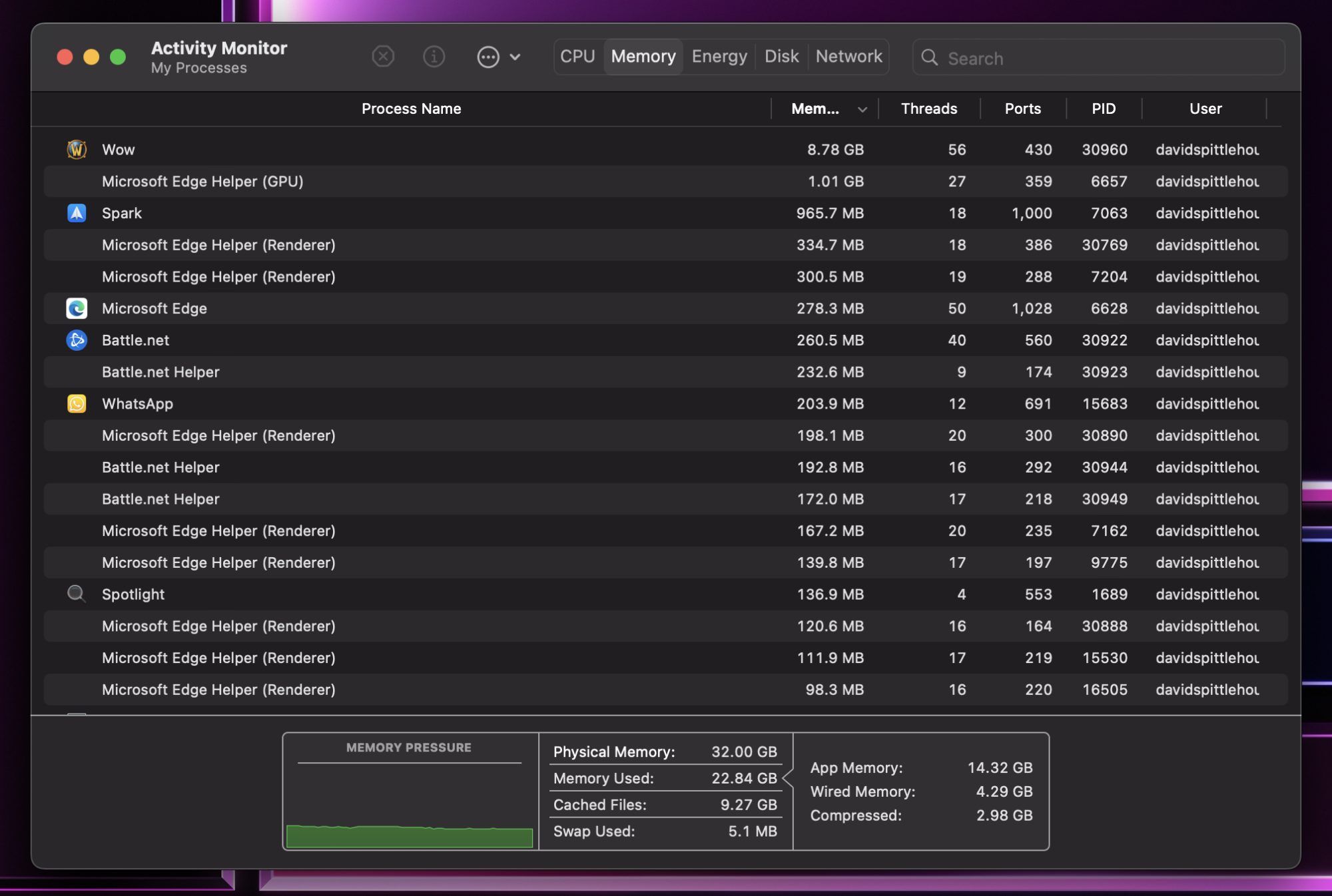Click the WhatsApp app icon

(77, 404)
